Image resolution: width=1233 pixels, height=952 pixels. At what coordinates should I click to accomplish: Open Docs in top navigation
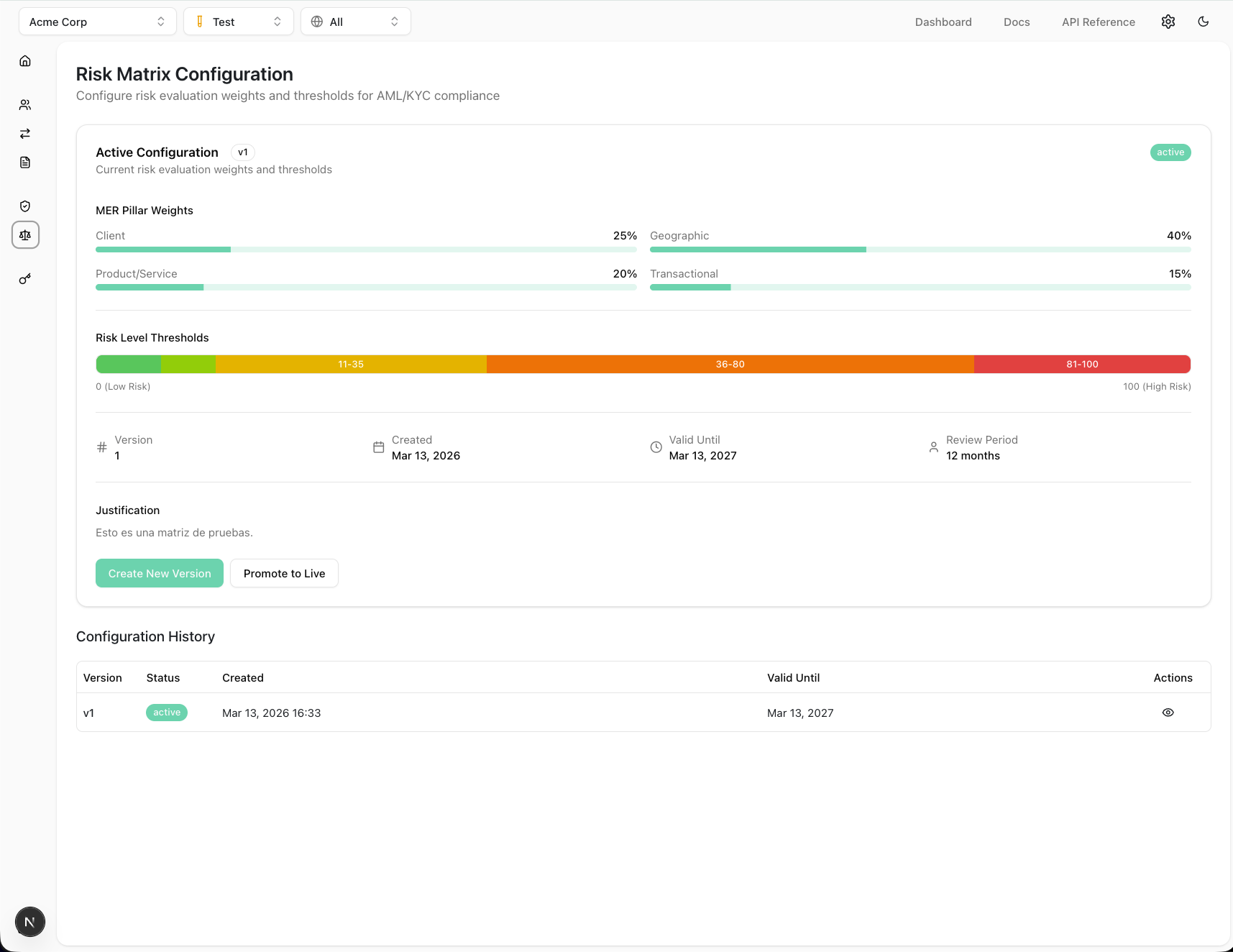coord(1017,22)
